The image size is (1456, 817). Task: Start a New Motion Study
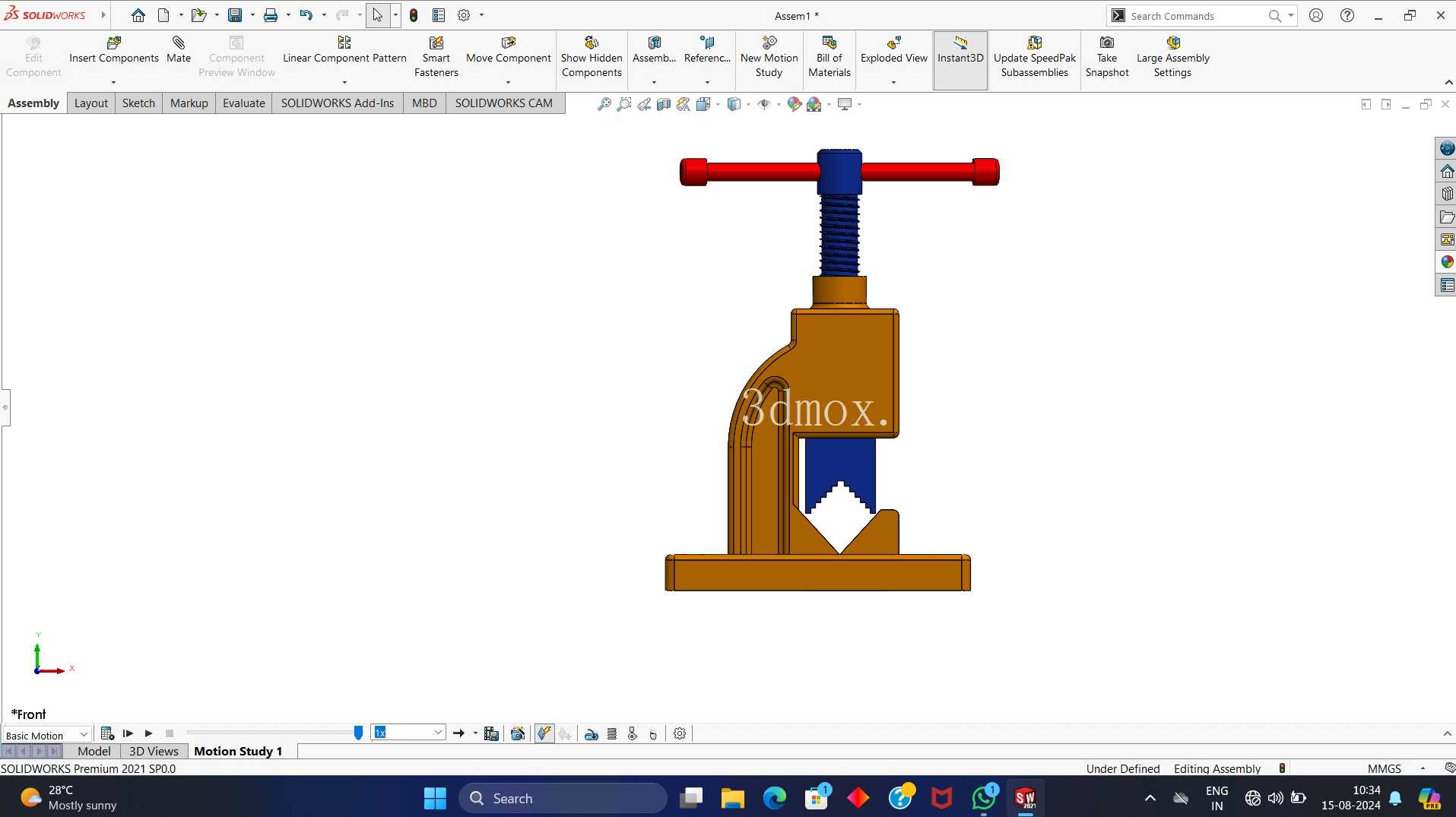pos(769,57)
